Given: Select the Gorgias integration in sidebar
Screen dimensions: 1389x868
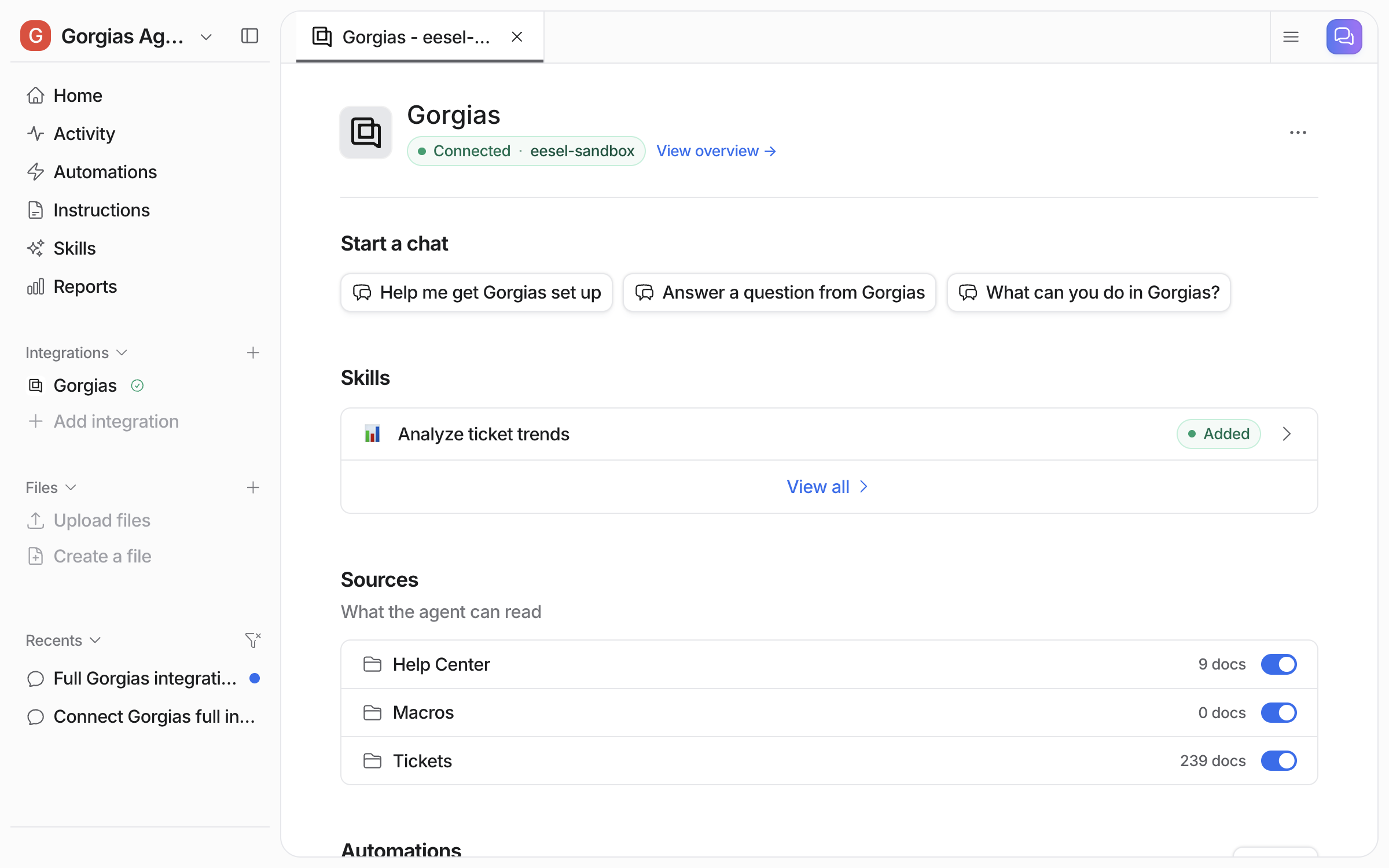Looking at the screenshot, I should 85,385.
